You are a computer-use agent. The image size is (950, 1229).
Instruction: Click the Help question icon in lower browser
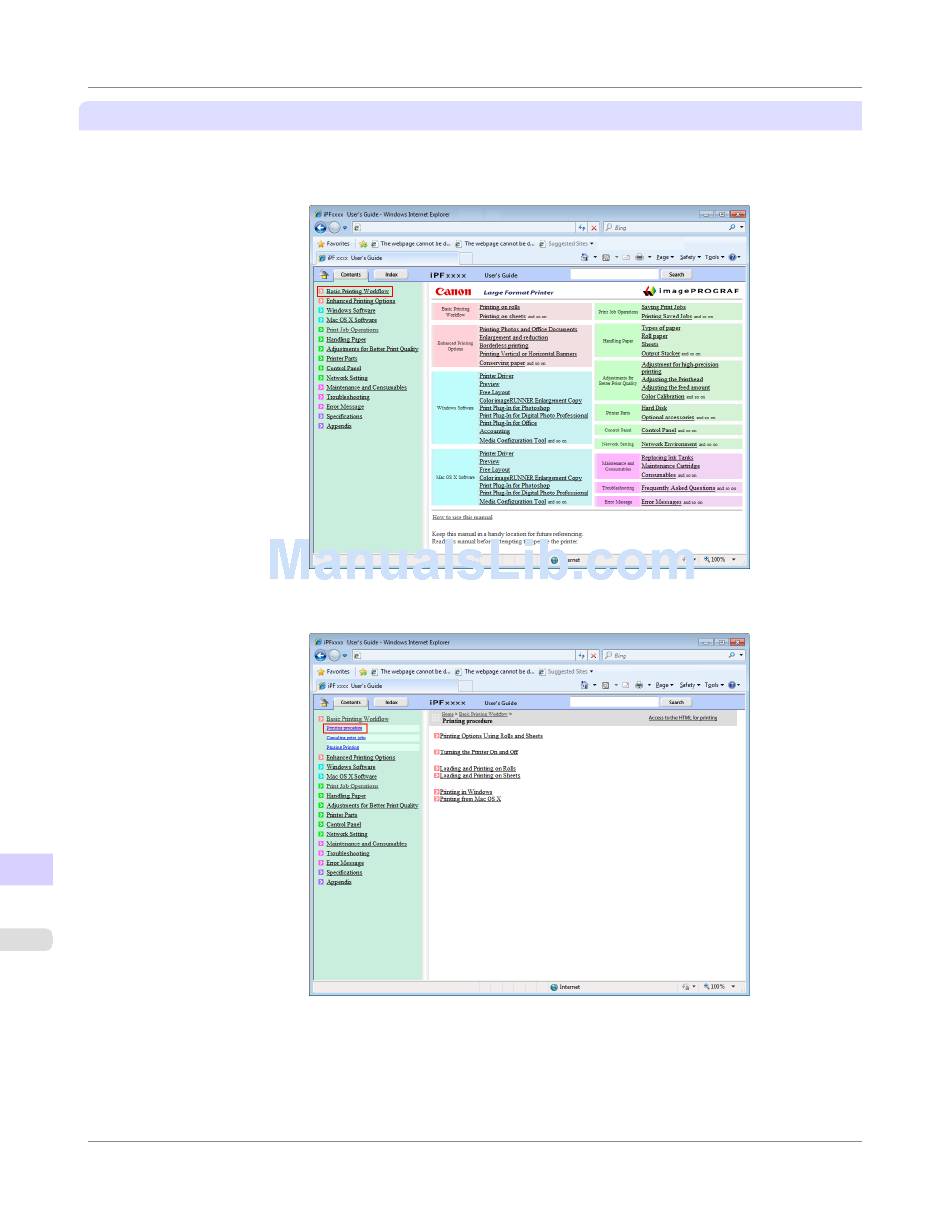click(733, 685)
